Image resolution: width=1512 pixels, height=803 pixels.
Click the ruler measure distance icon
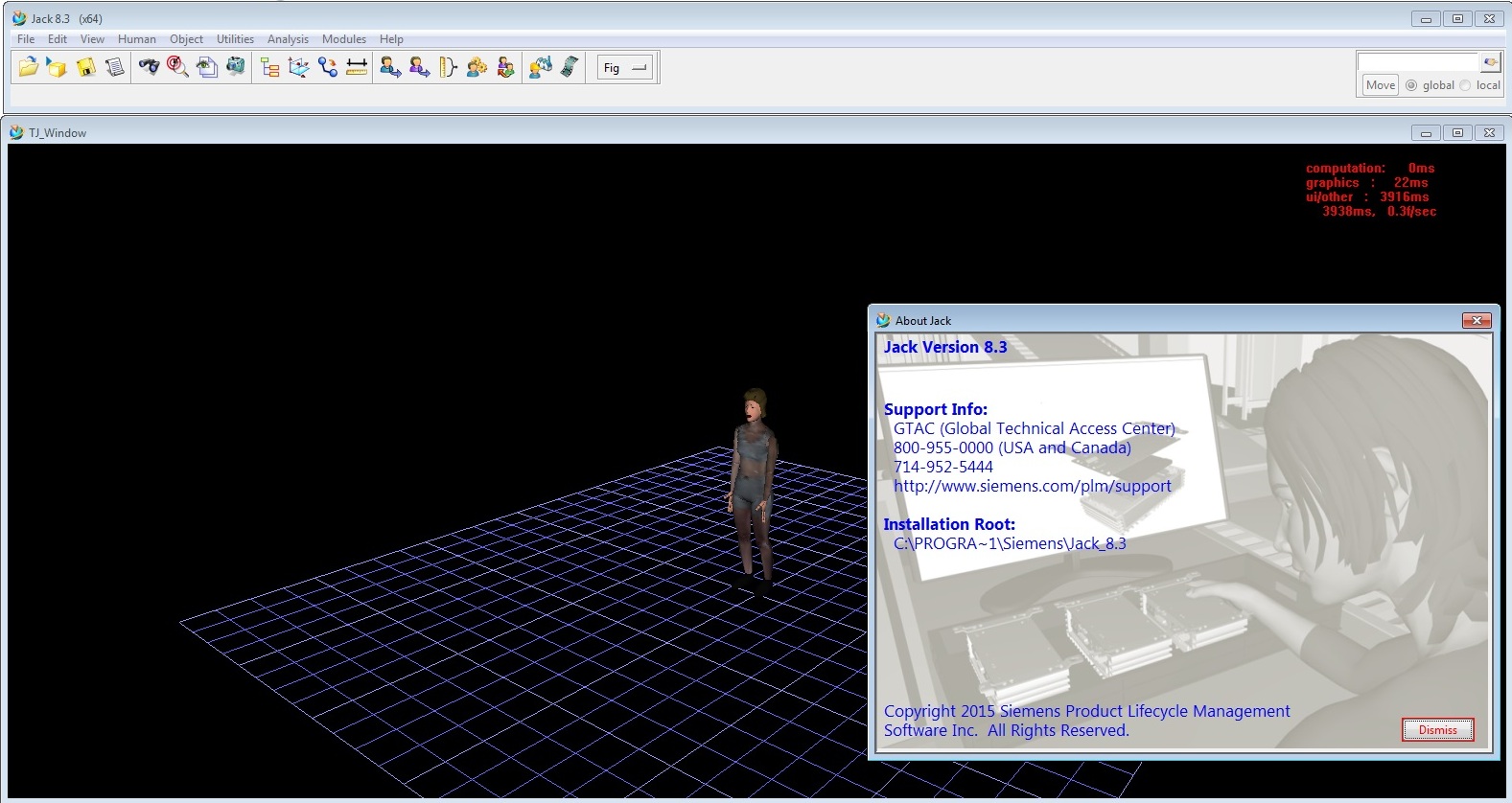pyautogui.click(x=357, y=67)
